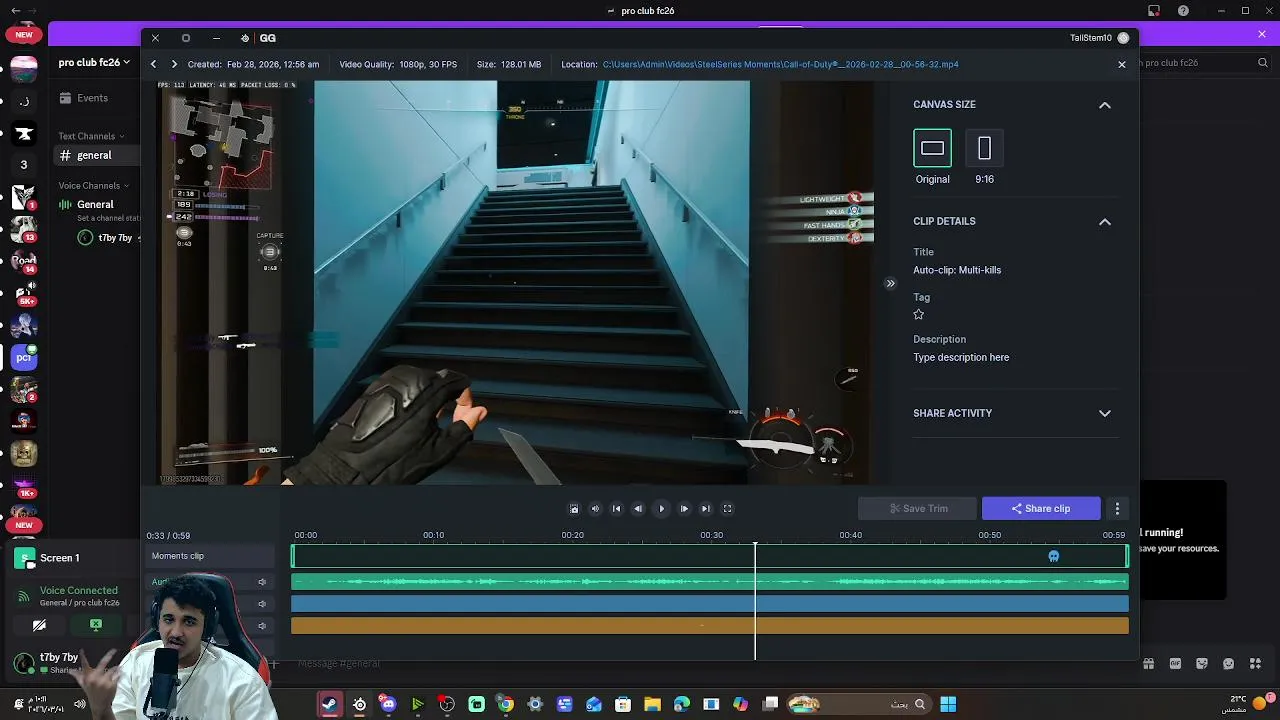Toggle Discord camera button
Image resolution: width=1280 pixels, height=720 pixels.
tap(39, 625)
